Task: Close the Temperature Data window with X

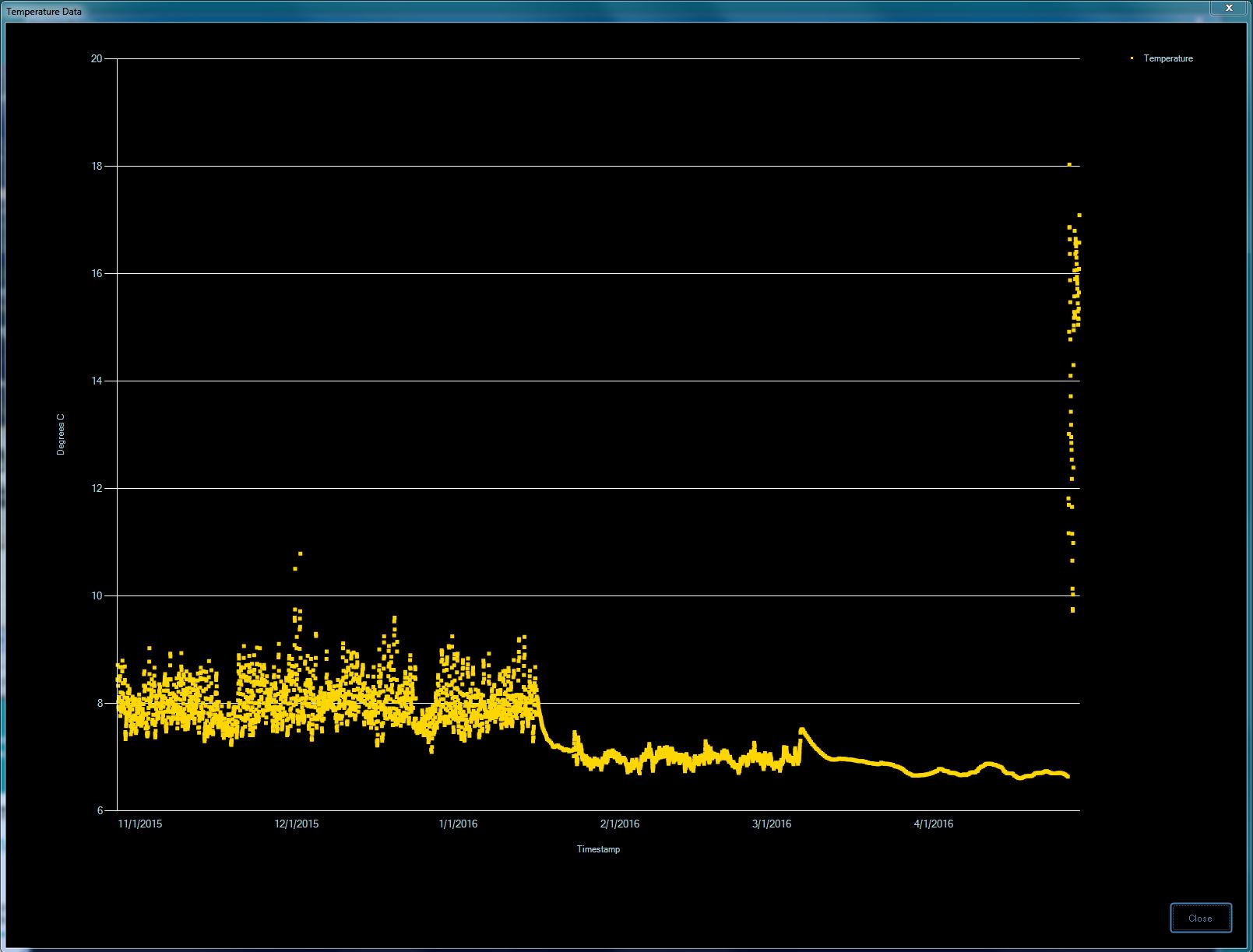Action: coord(1229,8)
